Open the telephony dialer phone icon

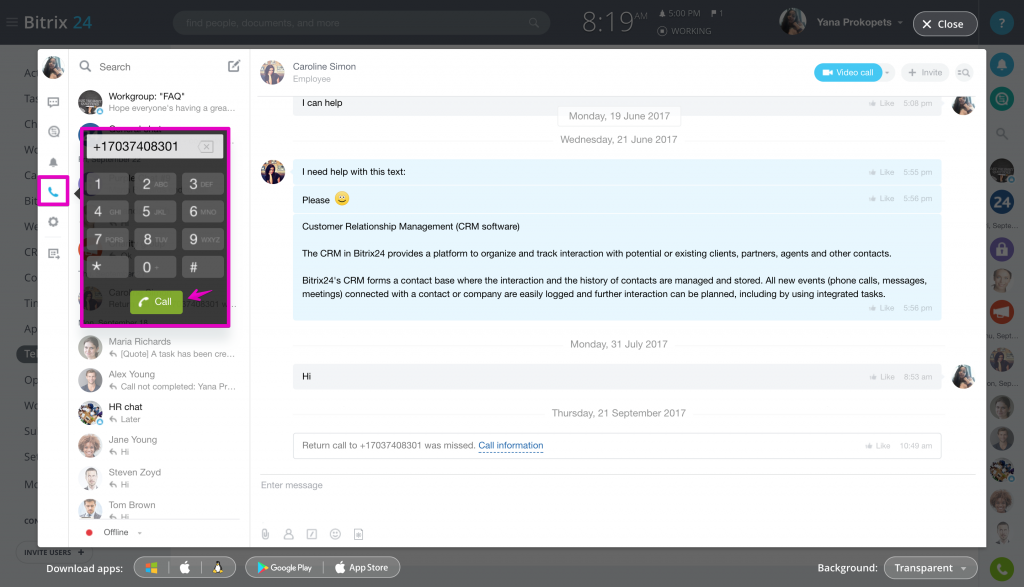[x=54, y=191]
